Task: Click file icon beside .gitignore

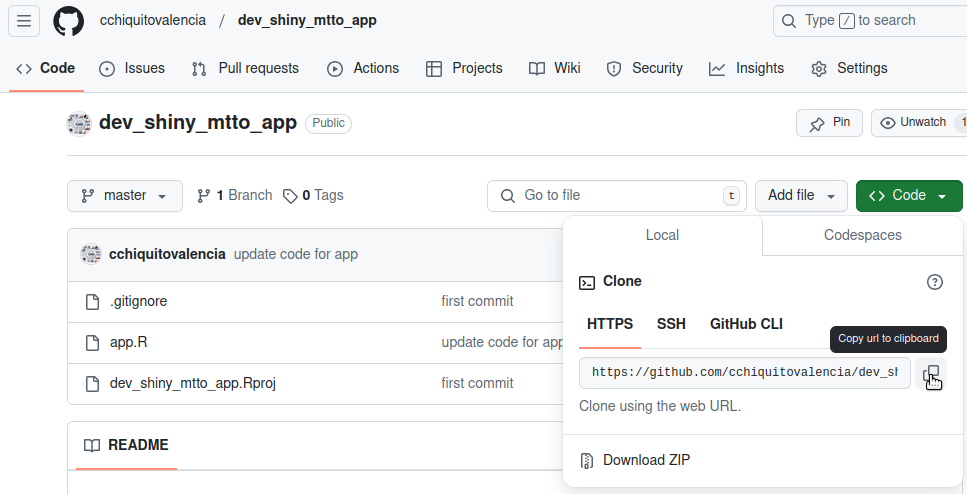Action: (x=93, y=302)
